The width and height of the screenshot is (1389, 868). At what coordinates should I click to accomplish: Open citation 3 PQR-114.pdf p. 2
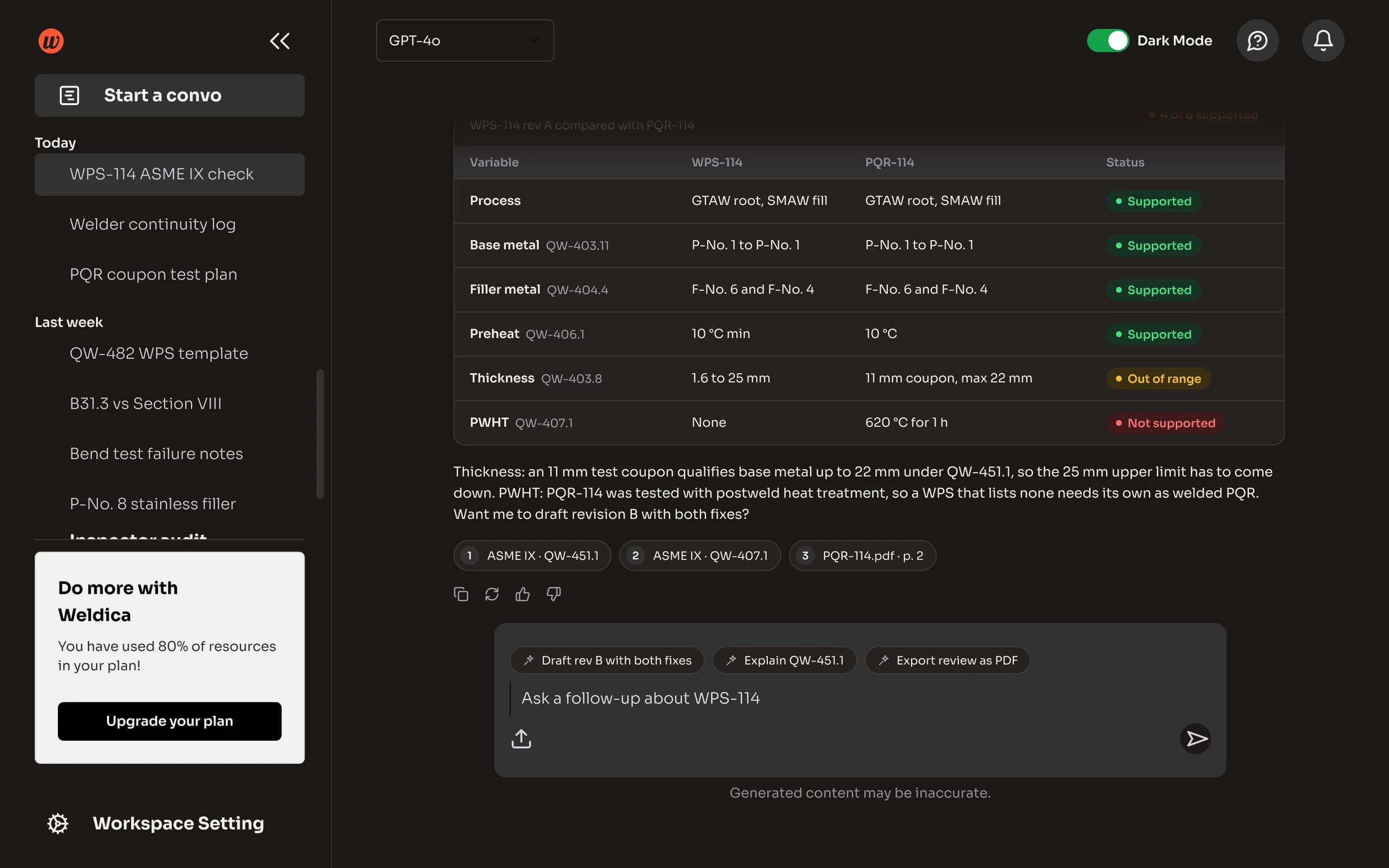tap(862, 556)
